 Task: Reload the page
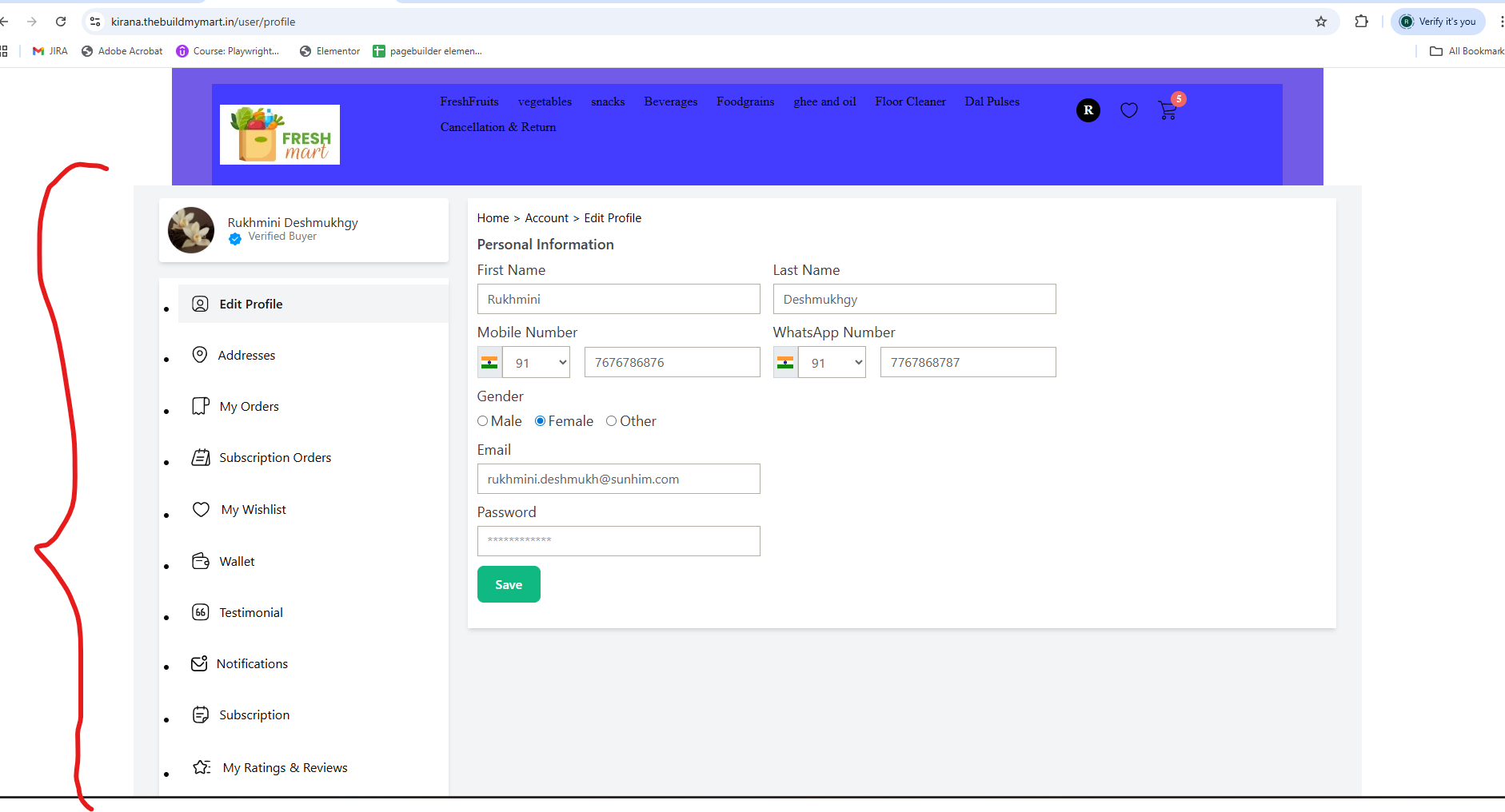[61, 22]
